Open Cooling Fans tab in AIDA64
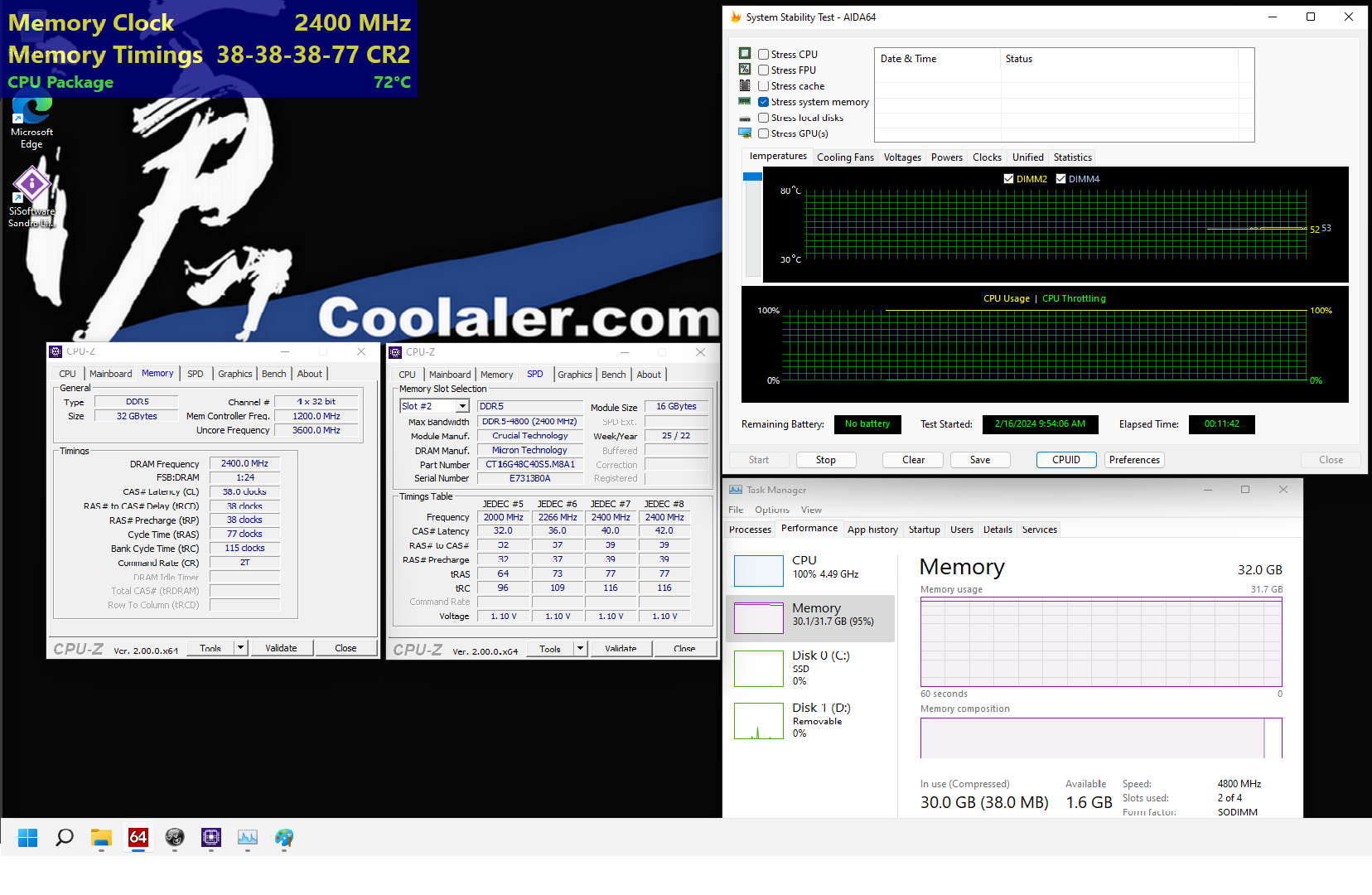The height and width of the screenshot is (895, 1372). coord(845,157)
